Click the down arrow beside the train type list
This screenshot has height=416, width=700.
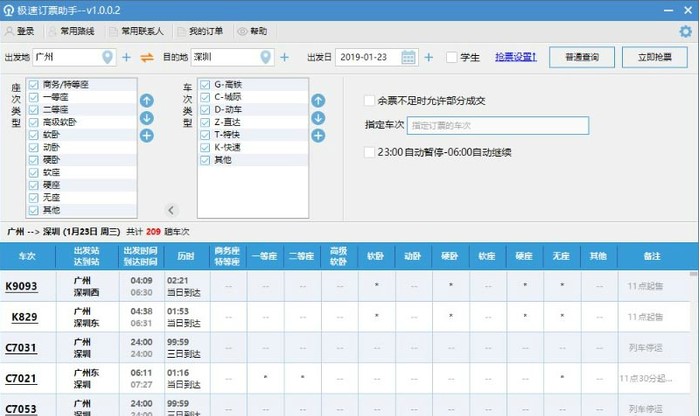pyautogui.click(x=318, y=118)
